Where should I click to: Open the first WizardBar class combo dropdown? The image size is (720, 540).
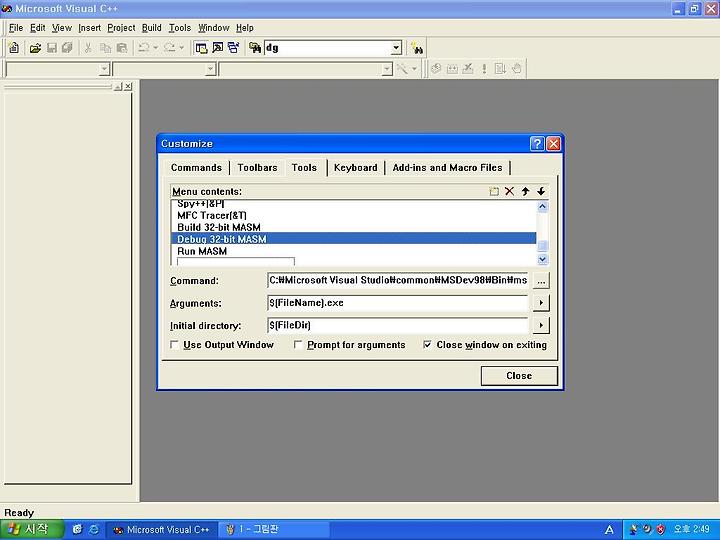[x=104, y=69]
